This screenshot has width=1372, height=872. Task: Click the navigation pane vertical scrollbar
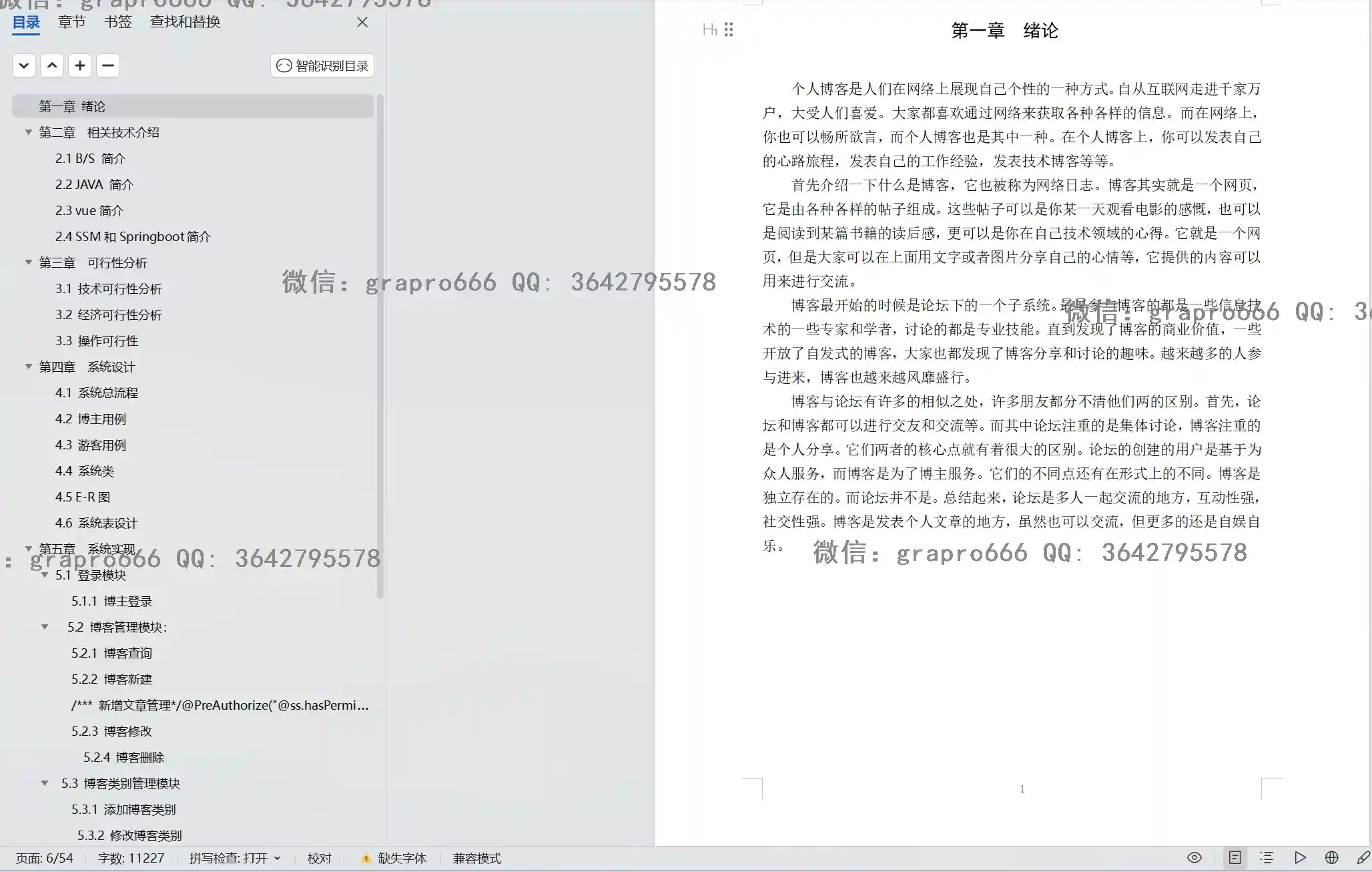coord(380,347)
